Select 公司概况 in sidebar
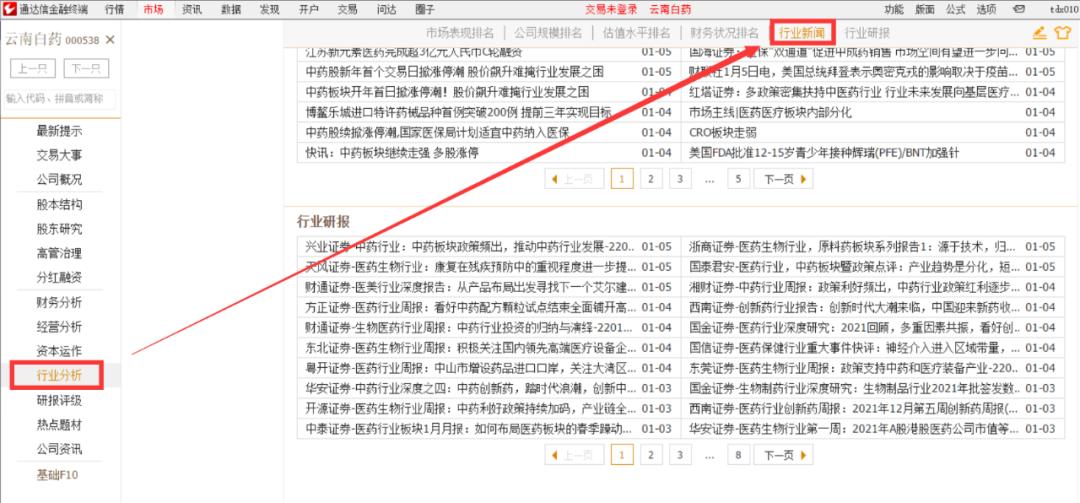 pos(59,180)
